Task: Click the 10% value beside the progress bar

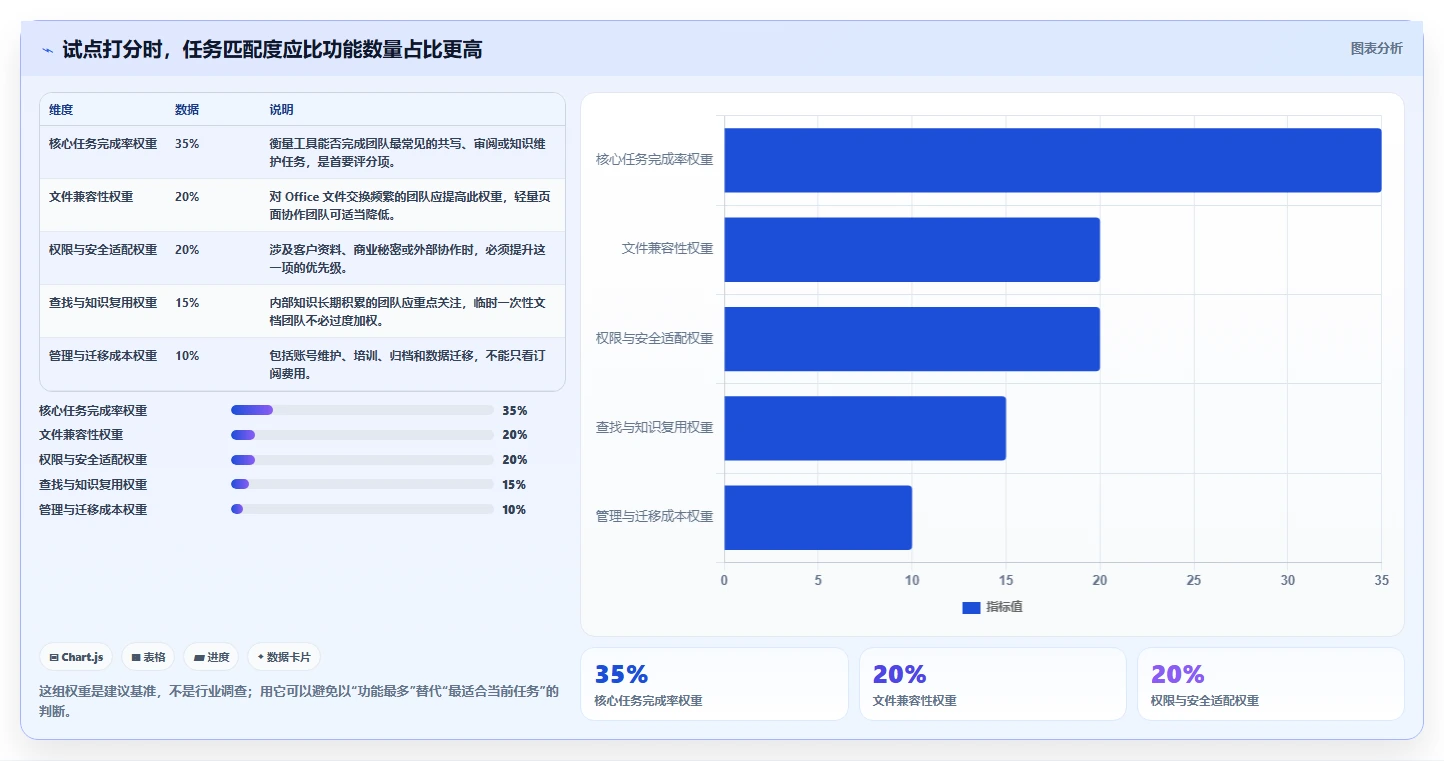Action: pyautogui.click(x=514, y=510)
